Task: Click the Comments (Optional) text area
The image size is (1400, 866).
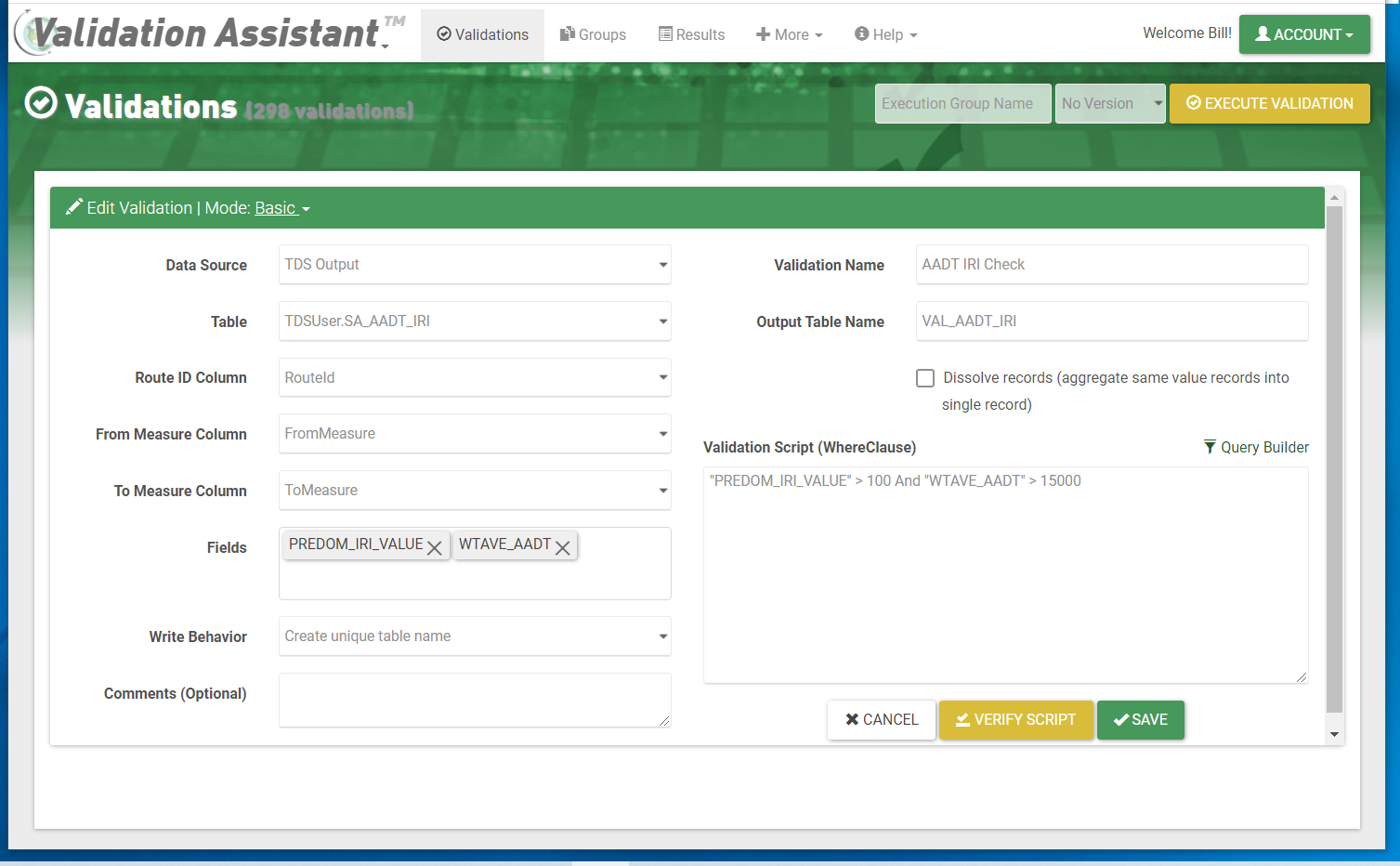Action: tap(475, 701)
